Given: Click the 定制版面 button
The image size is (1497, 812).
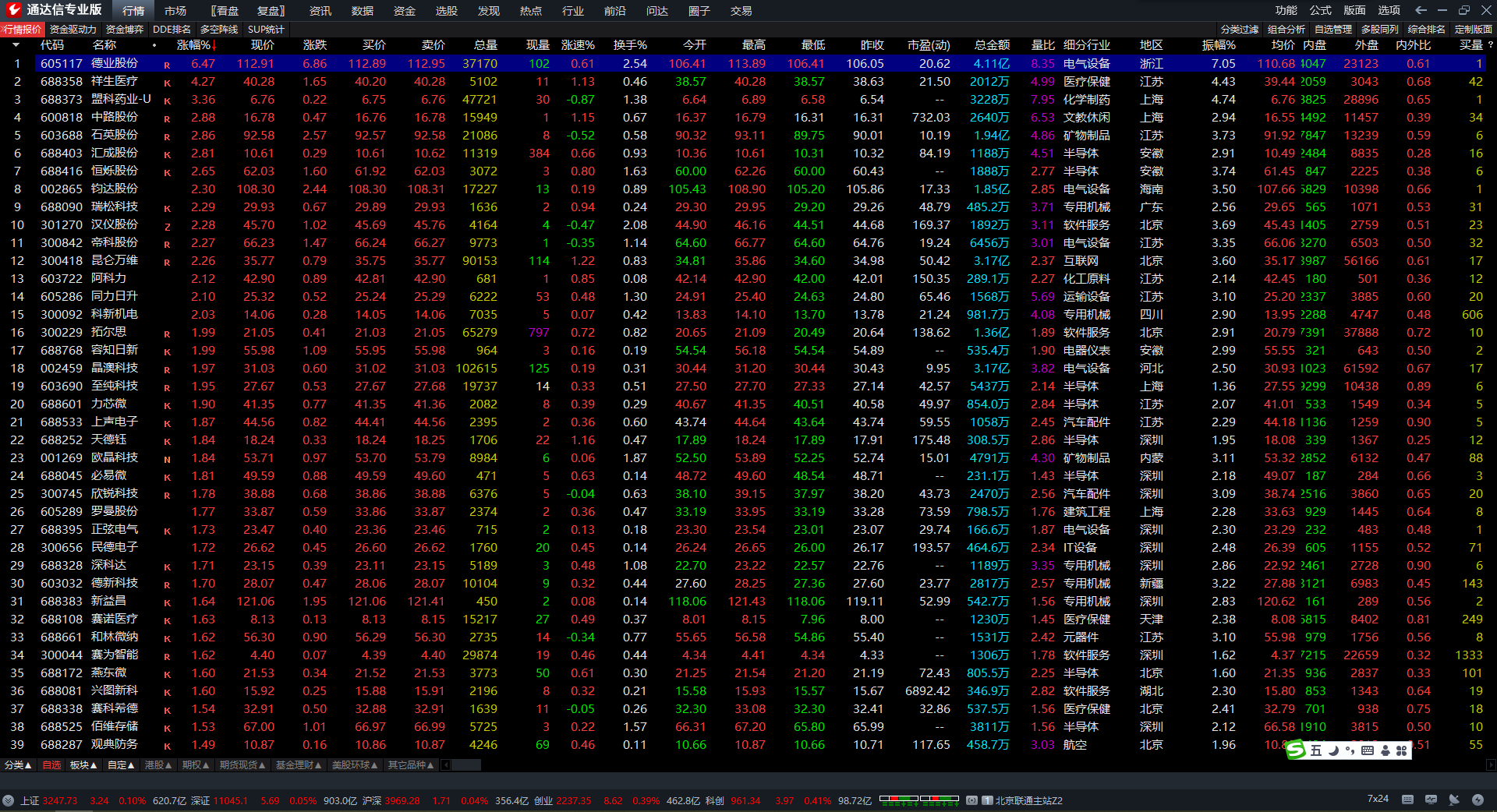Looking at the screenshot, I should [x=1474, y=30].
